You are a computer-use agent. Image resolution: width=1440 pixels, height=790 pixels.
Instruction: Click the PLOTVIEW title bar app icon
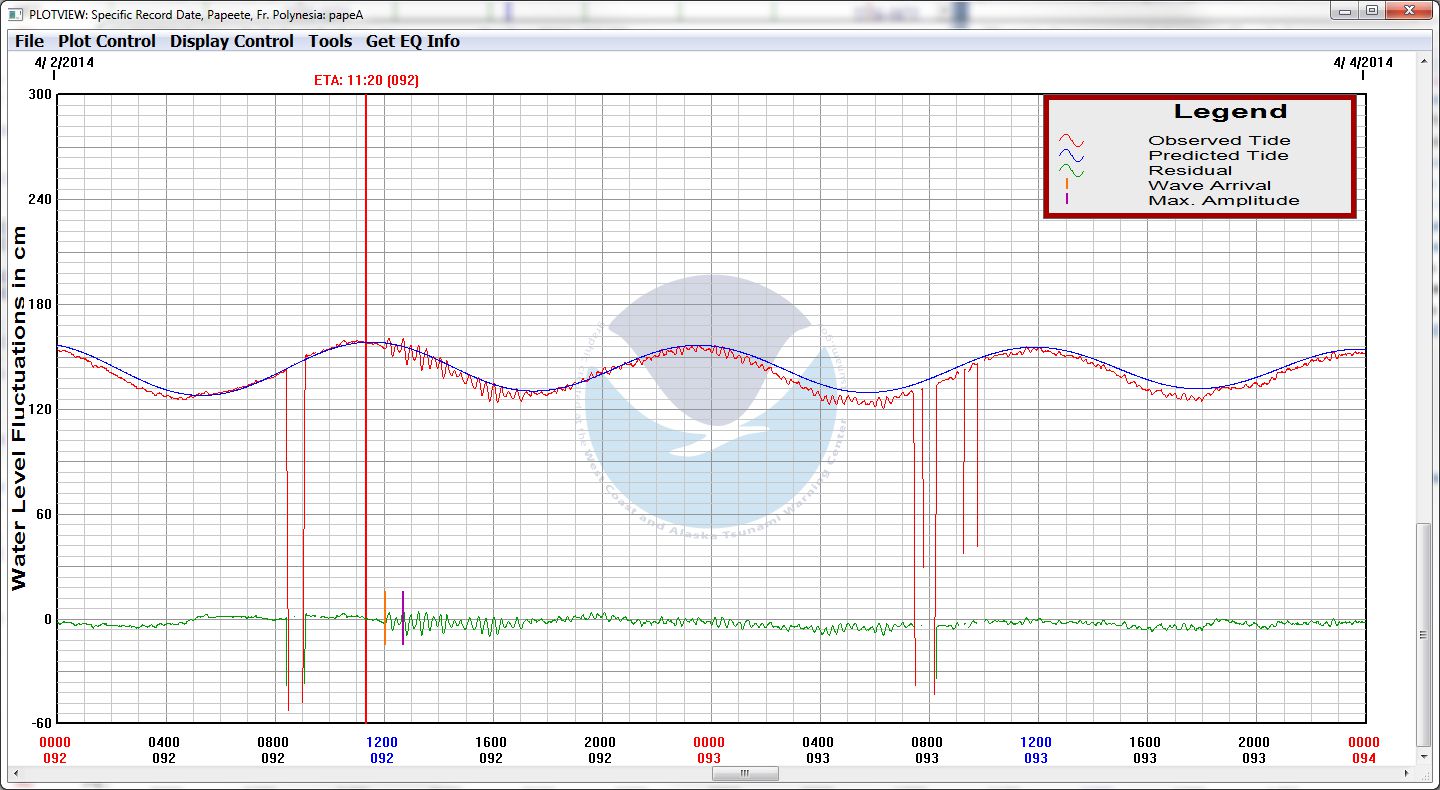[x=15, y=13]
